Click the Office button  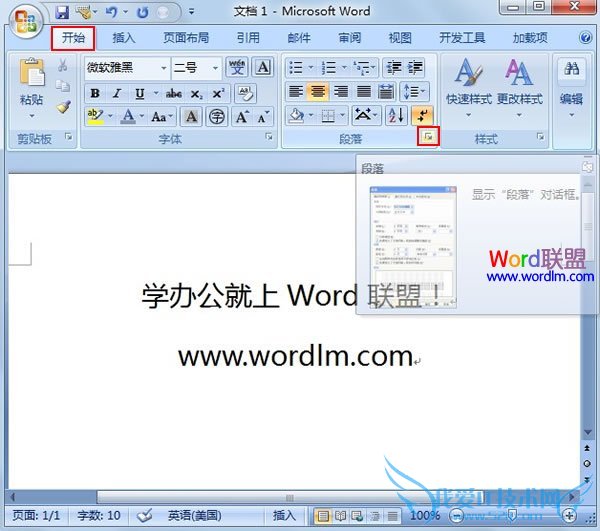(25, 21)
